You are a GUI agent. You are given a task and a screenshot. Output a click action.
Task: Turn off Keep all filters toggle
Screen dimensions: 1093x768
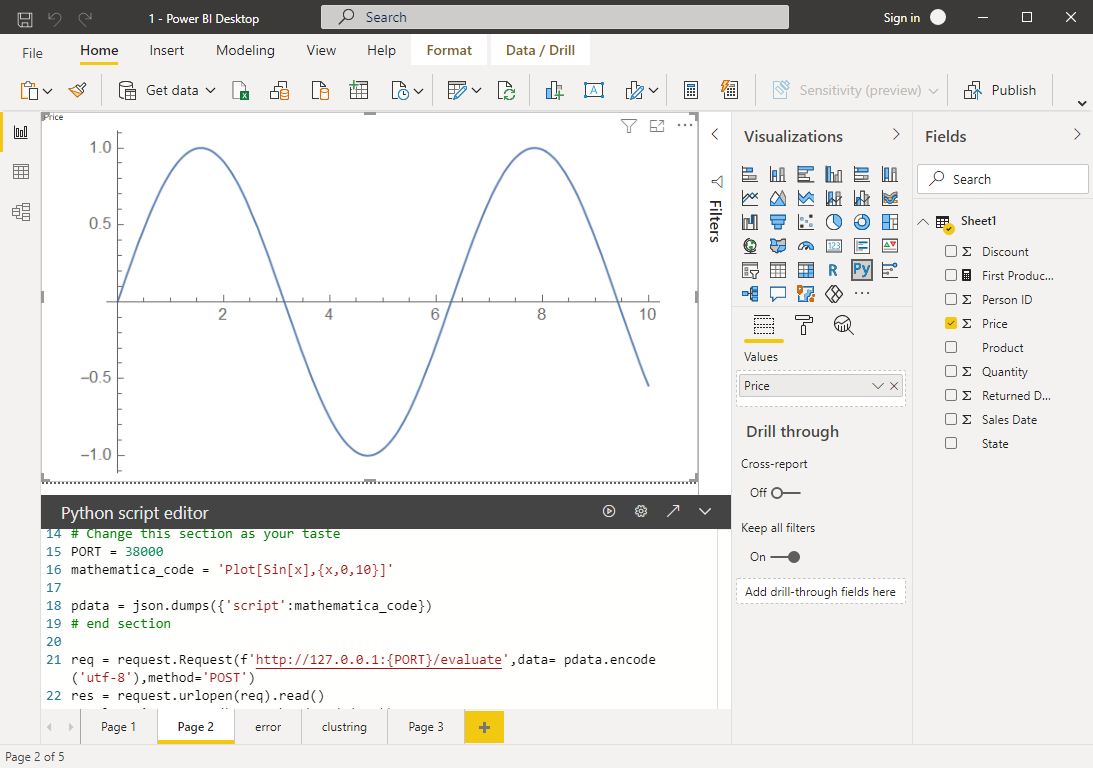[785, 557]
